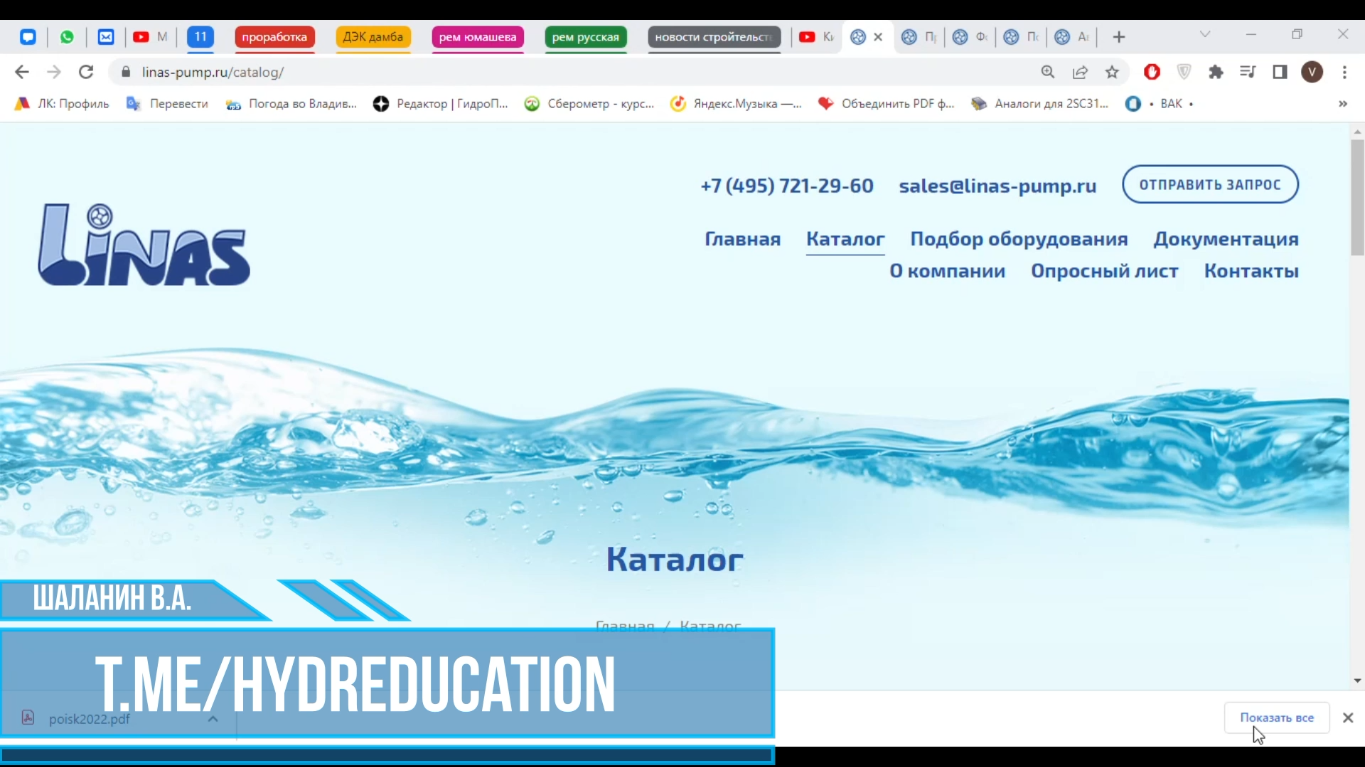Screen dimensions: 1365x767
Task: Toggle the browser side panel
Action: pos(1280,72)
